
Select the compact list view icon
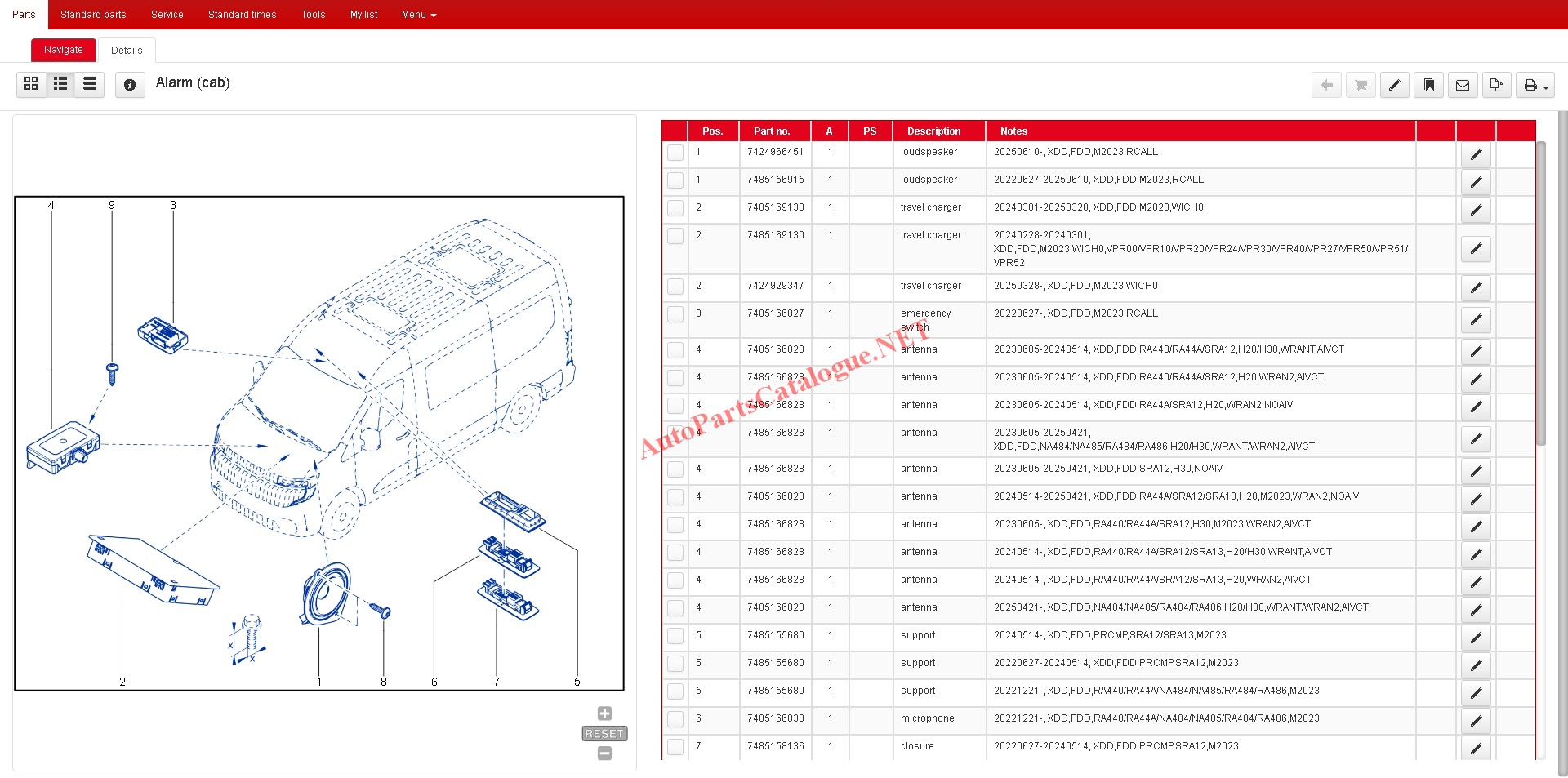tap(90, 83)
